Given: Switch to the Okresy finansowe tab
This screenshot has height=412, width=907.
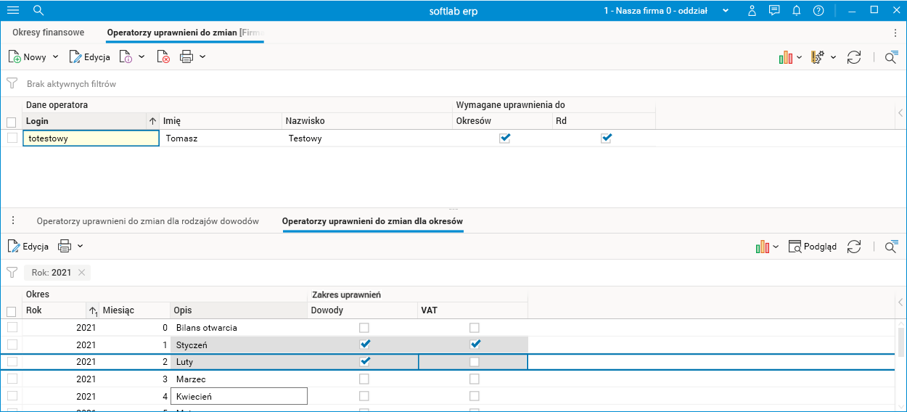Looking at the screenshot, I should point(48,32).
